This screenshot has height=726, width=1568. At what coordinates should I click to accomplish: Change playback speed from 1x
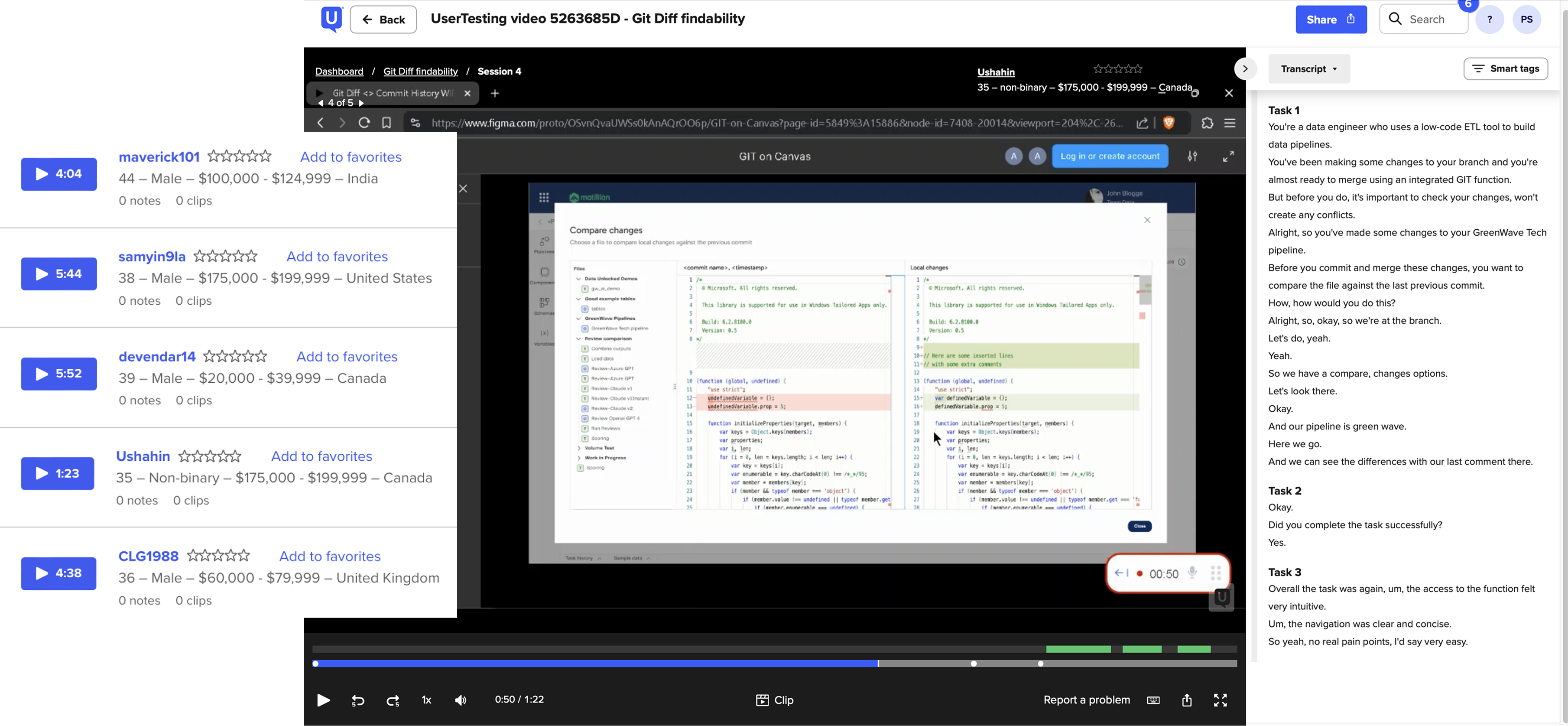click(426, 700)
